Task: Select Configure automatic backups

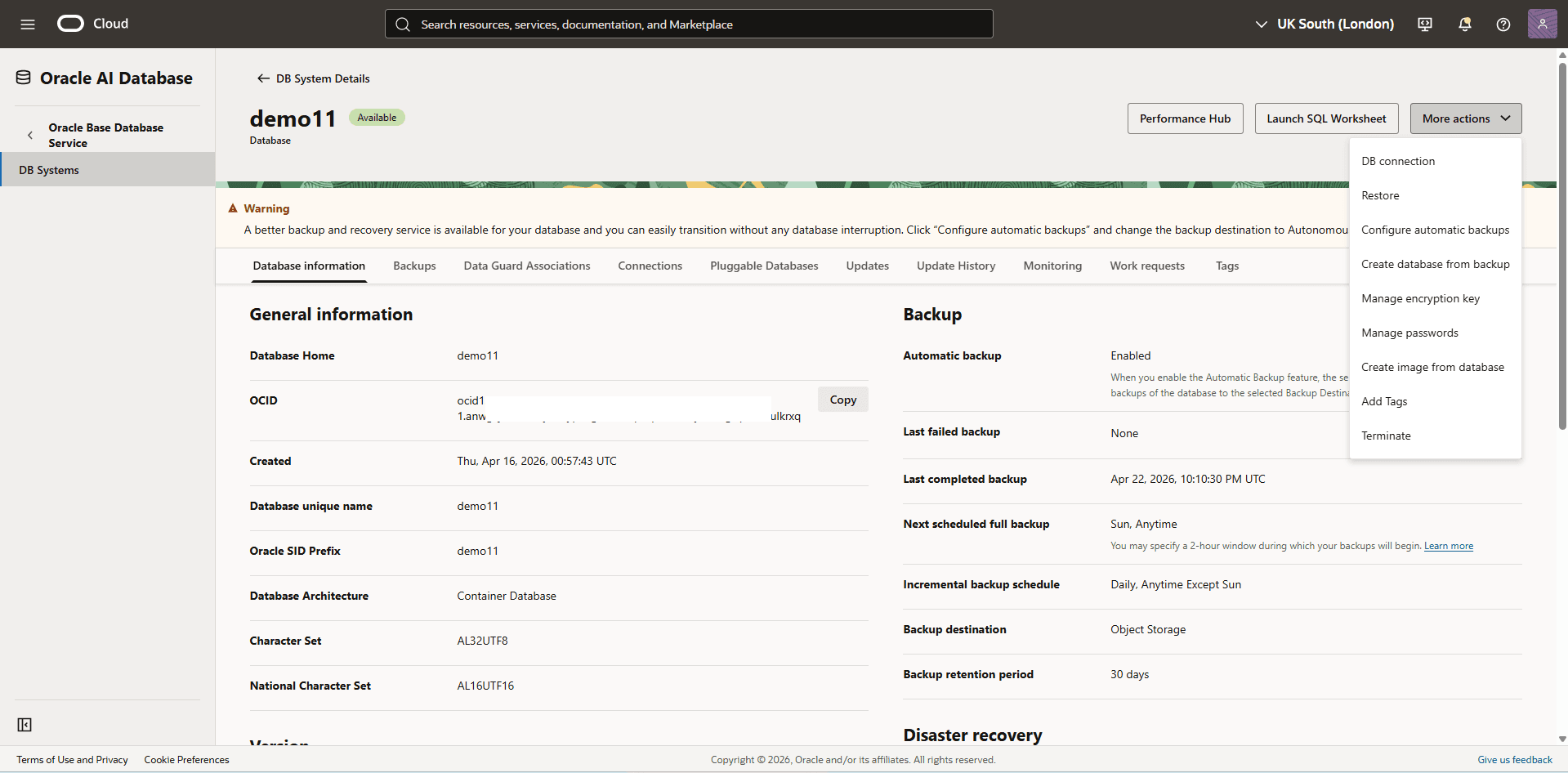Action: (1435, 230)
